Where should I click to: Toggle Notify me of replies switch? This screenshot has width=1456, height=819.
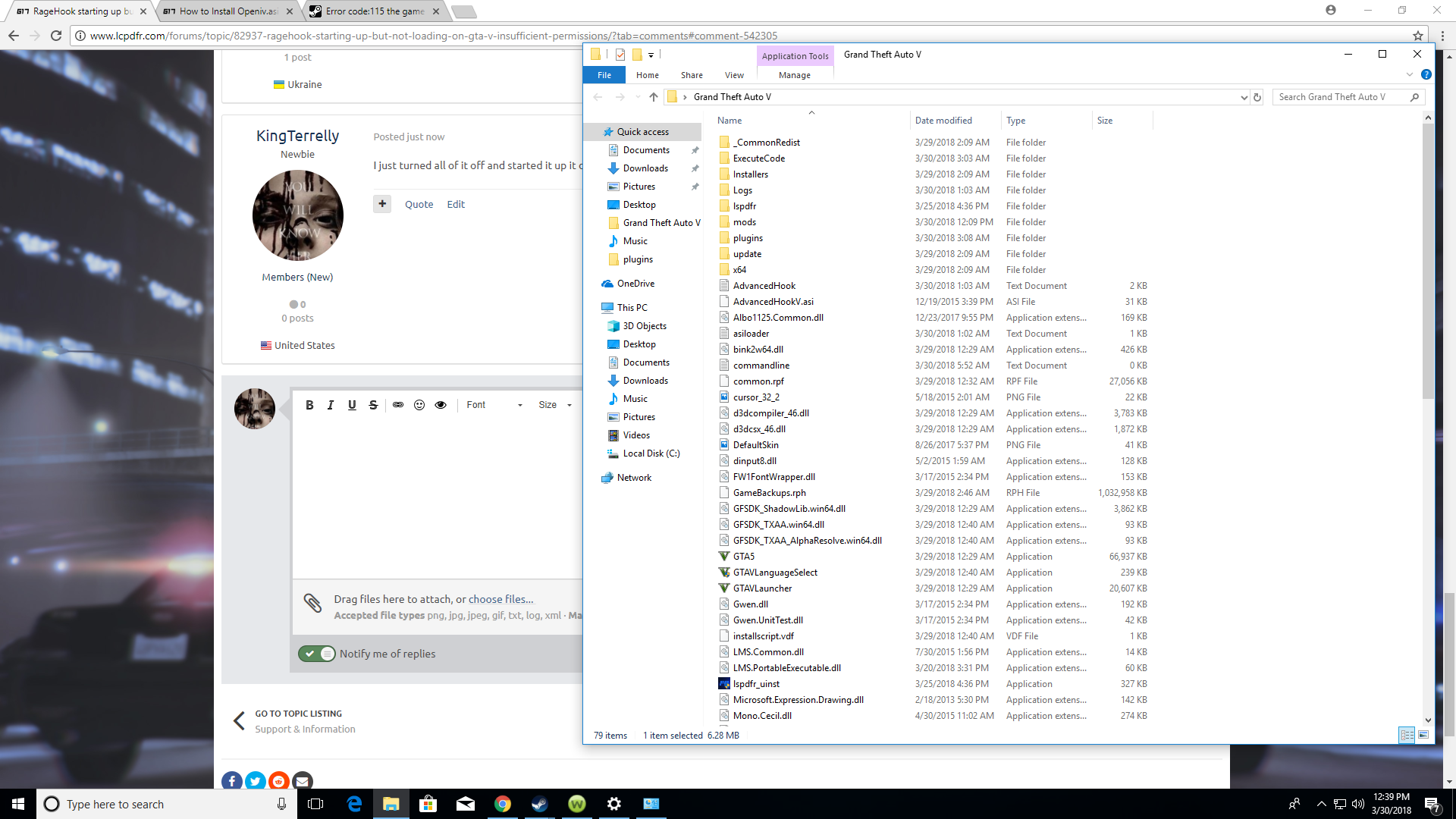tap(317, 654)
